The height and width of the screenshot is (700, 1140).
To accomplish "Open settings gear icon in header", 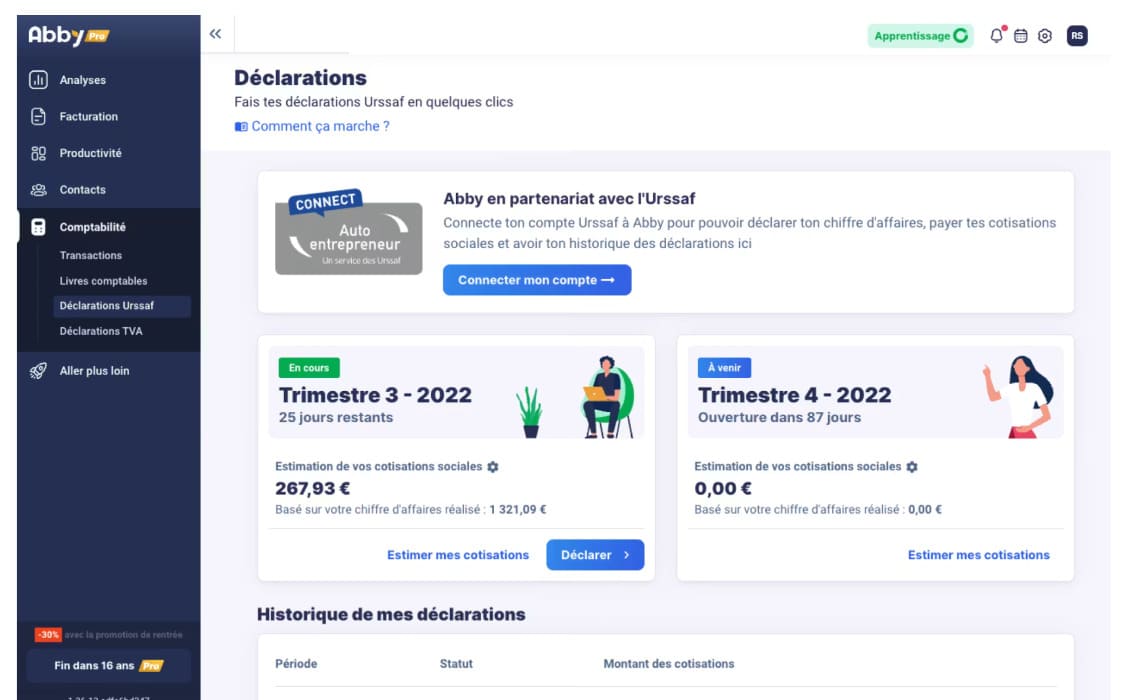I will (1045, 36).
